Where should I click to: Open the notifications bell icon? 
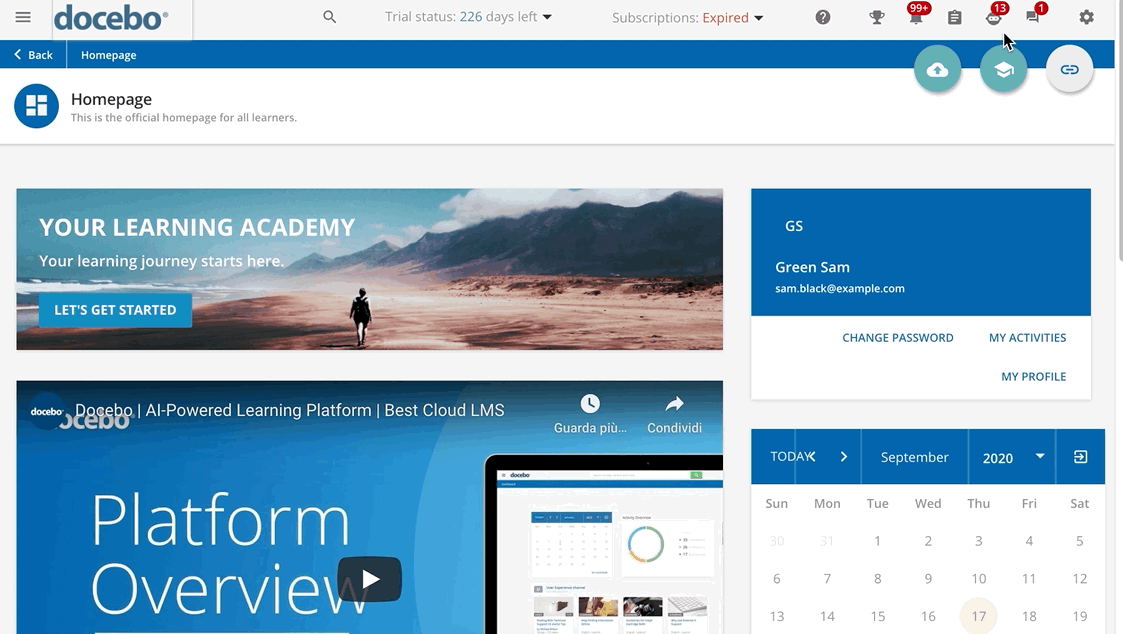915,17
